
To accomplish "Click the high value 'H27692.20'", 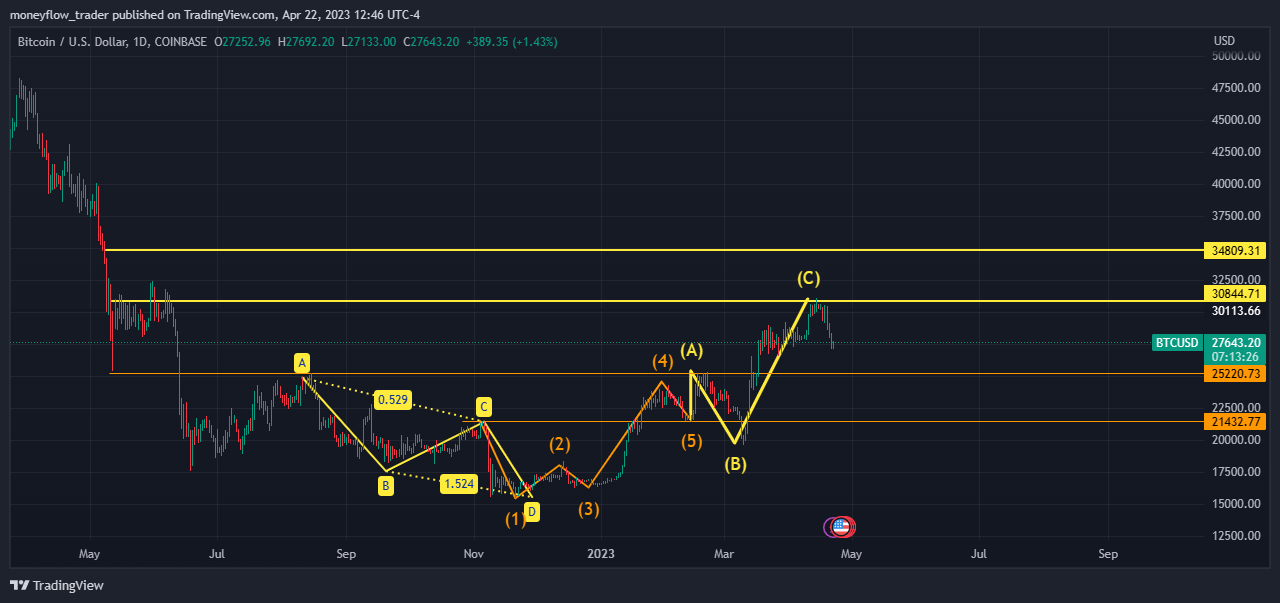I will click(306, 42).
